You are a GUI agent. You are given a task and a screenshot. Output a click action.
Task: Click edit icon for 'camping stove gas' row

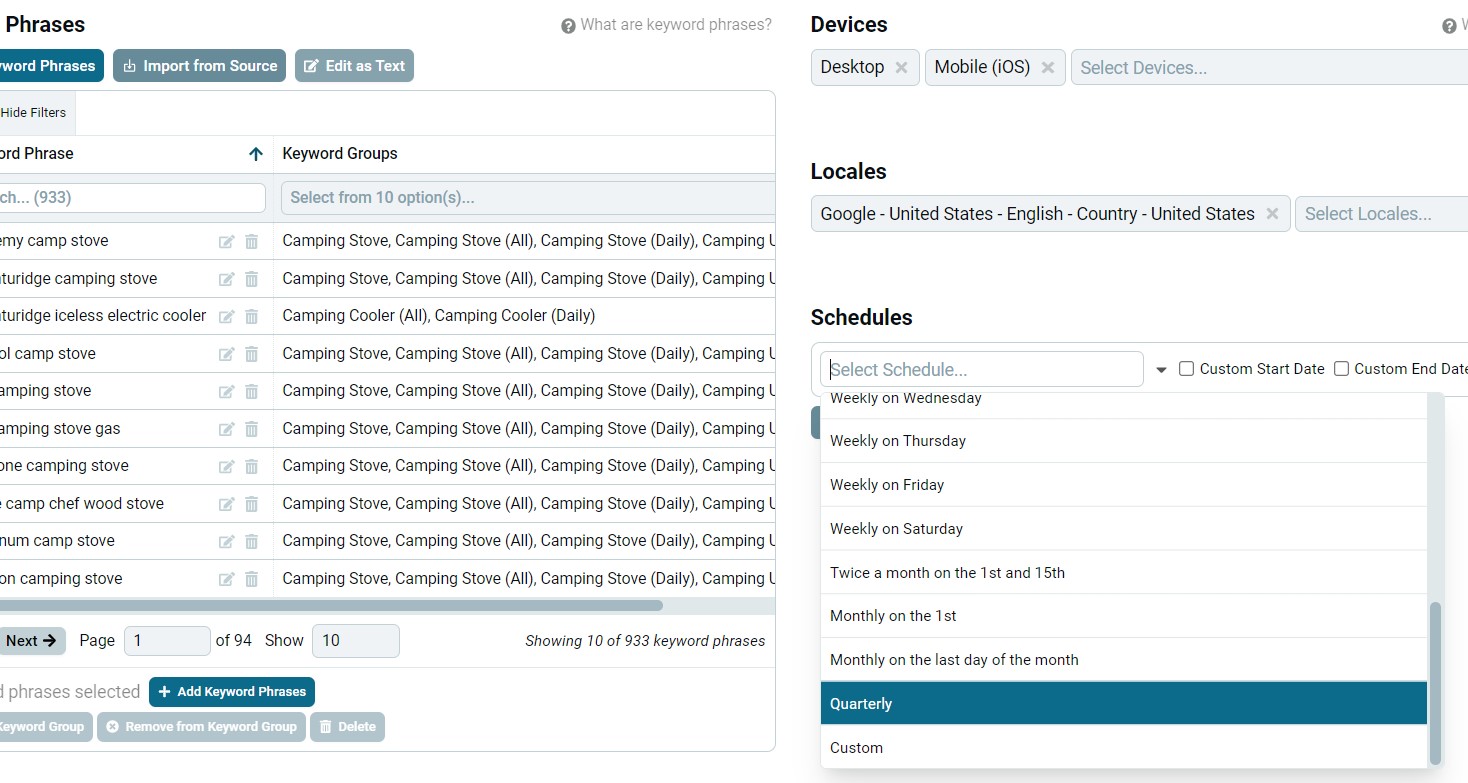click(x=227, y=429)
